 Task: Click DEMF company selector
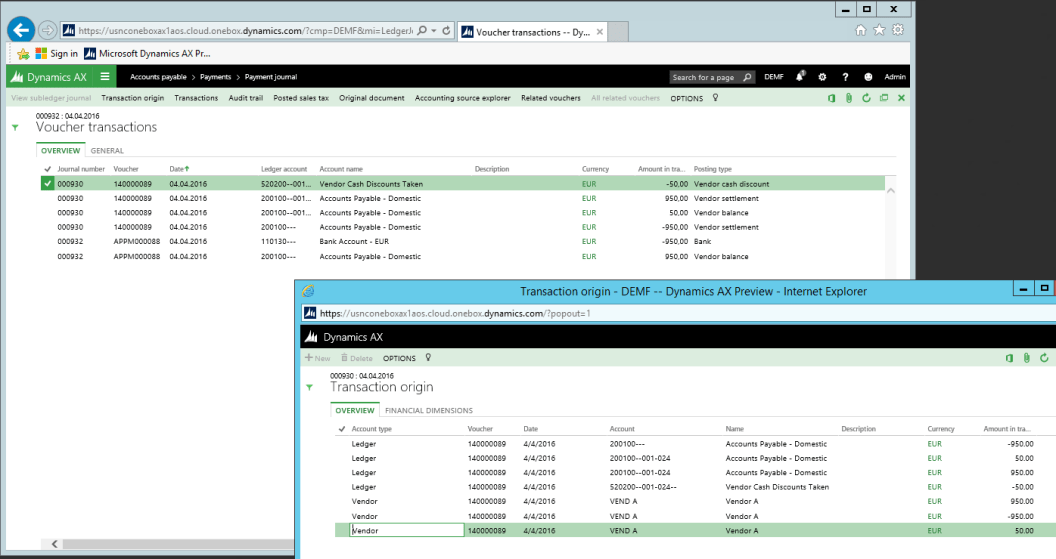click(774, 77)
